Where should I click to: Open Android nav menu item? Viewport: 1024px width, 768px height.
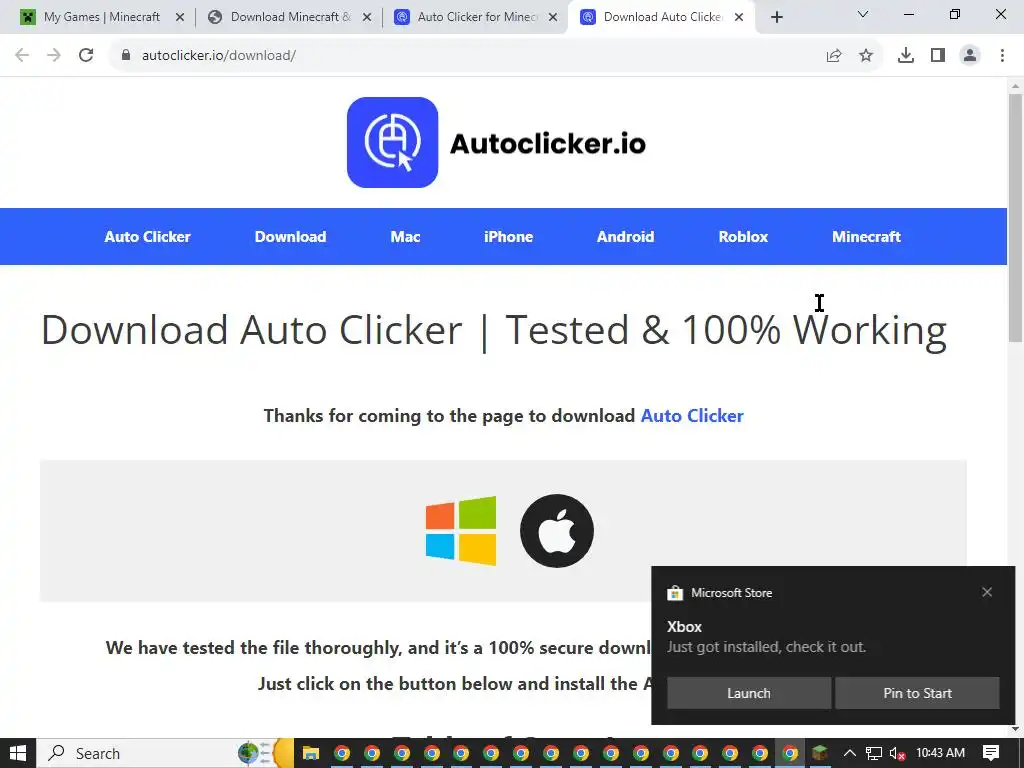coord(626,236)
